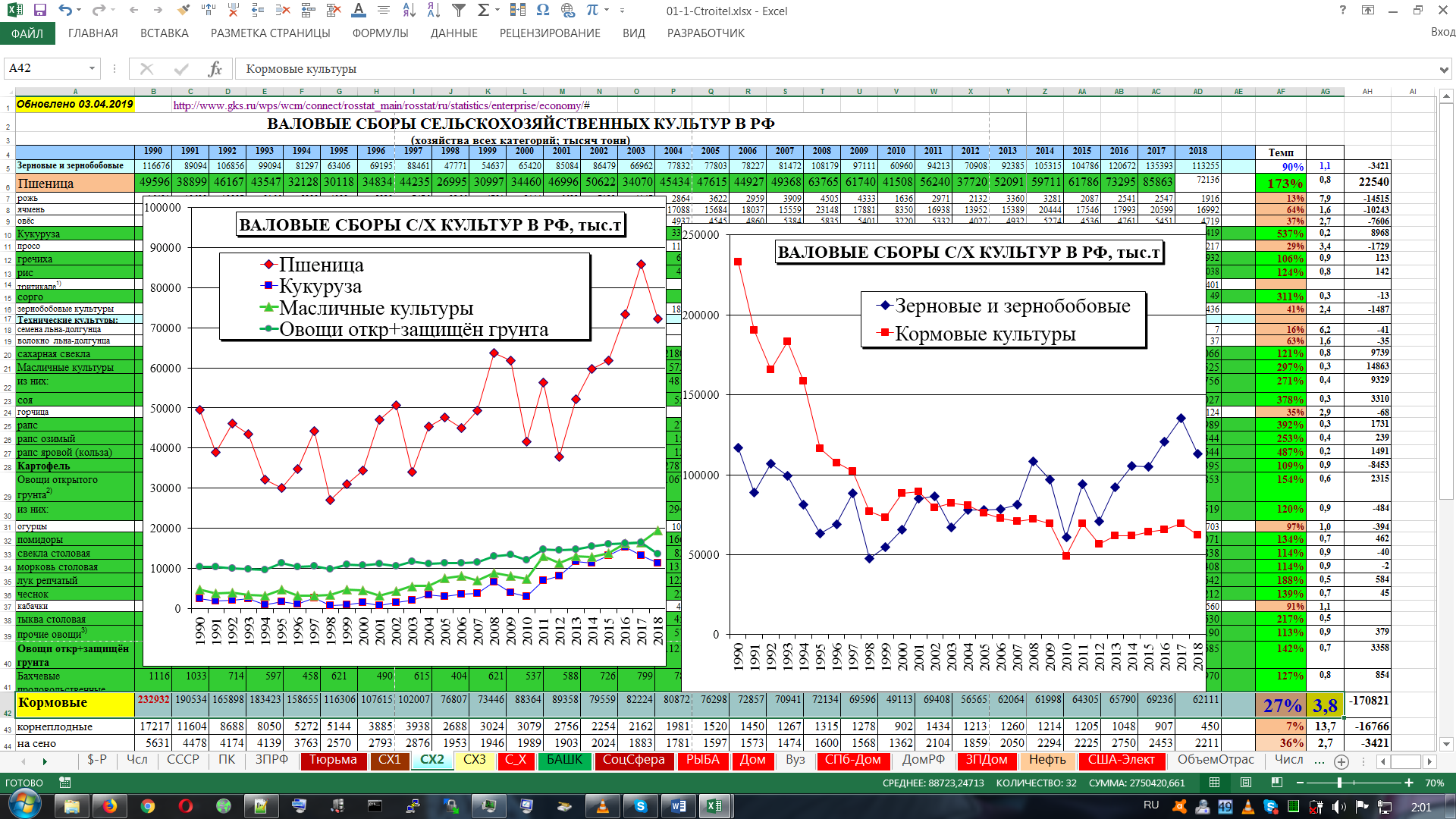Click the Filter funnel icon

[459, 11]
